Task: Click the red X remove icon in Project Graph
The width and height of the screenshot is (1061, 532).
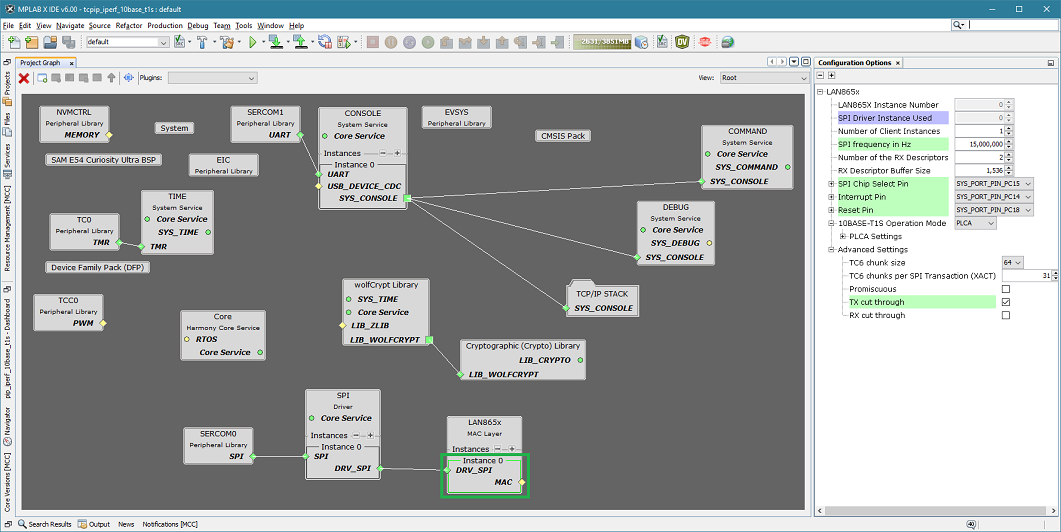Action: [x=24, y=78]
